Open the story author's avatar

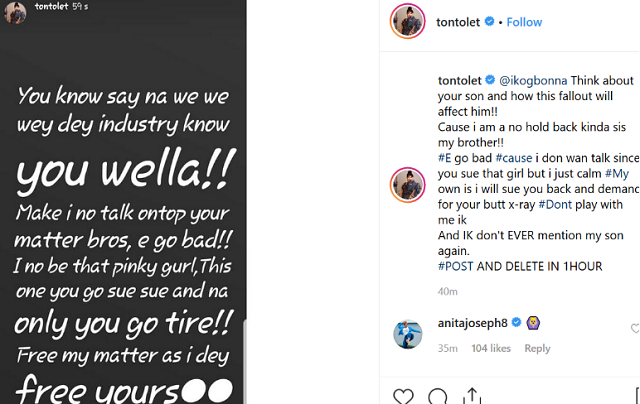[x=14, y=12]
